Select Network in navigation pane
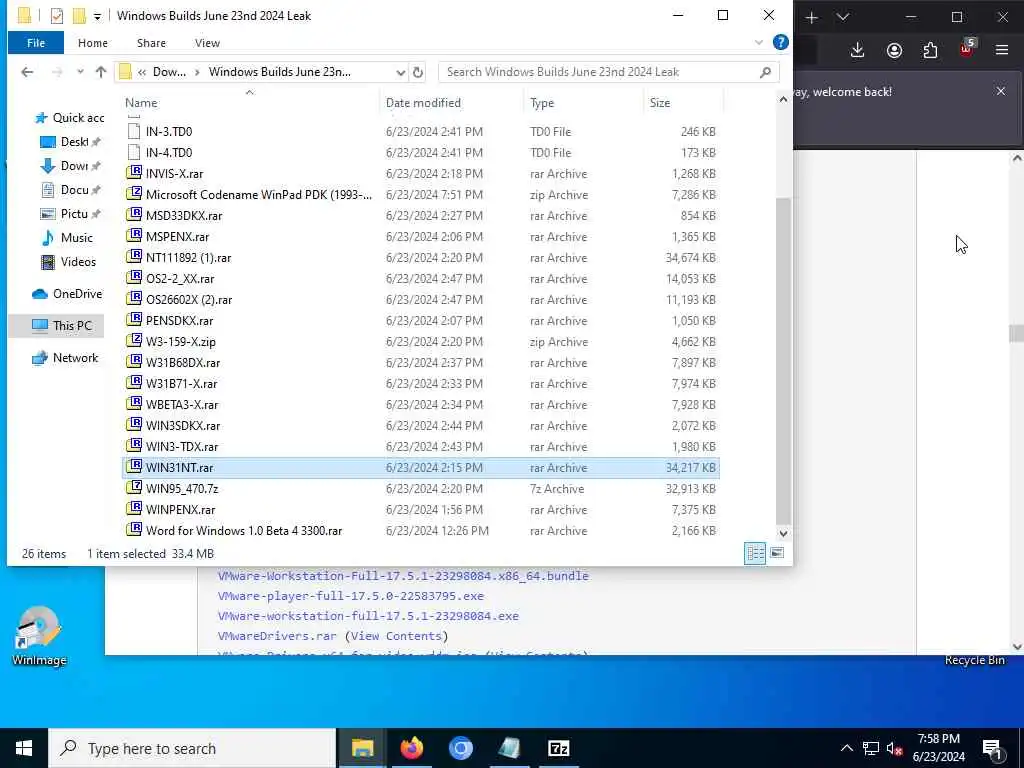The image size is (1024, 768). (65, 357)
